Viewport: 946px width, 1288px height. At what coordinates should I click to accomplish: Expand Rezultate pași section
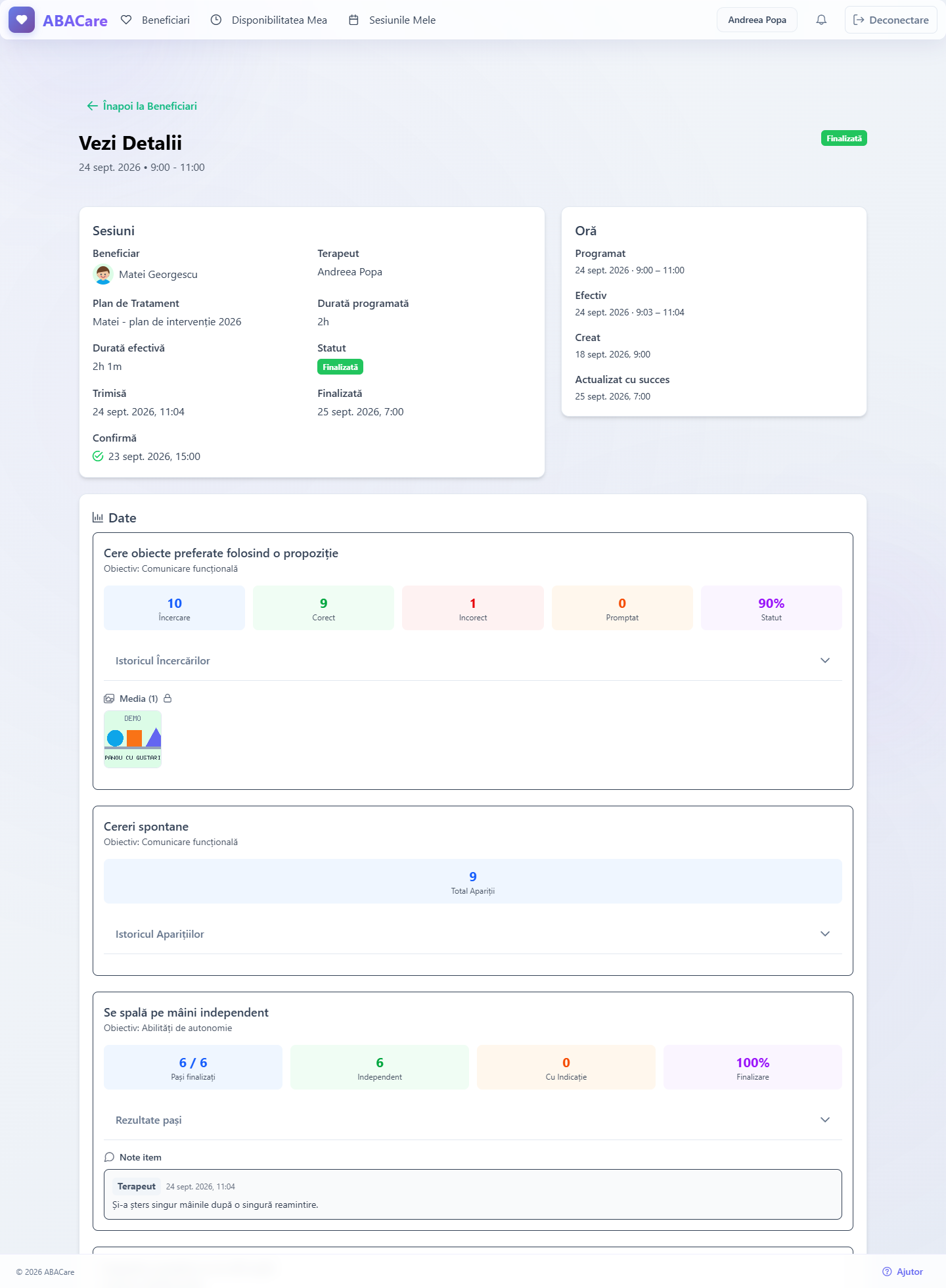[473, 1120]
